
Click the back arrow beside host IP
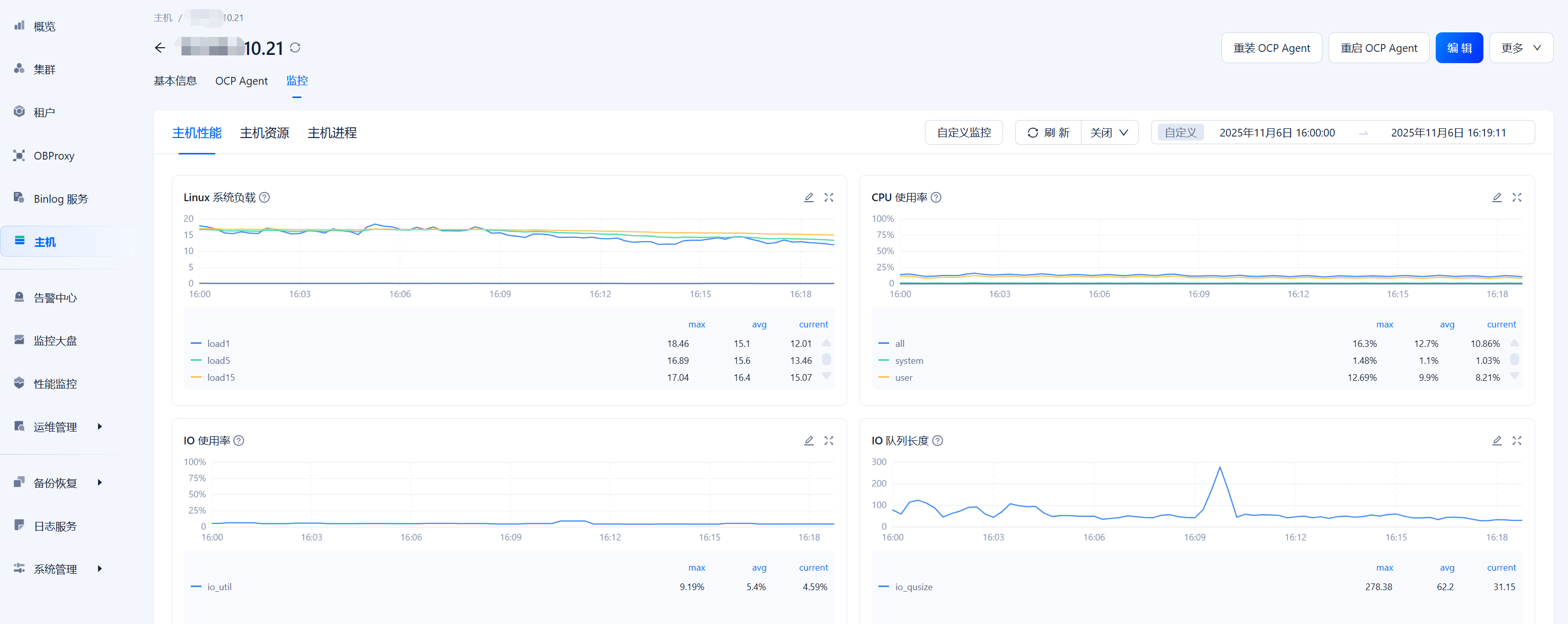159,48
